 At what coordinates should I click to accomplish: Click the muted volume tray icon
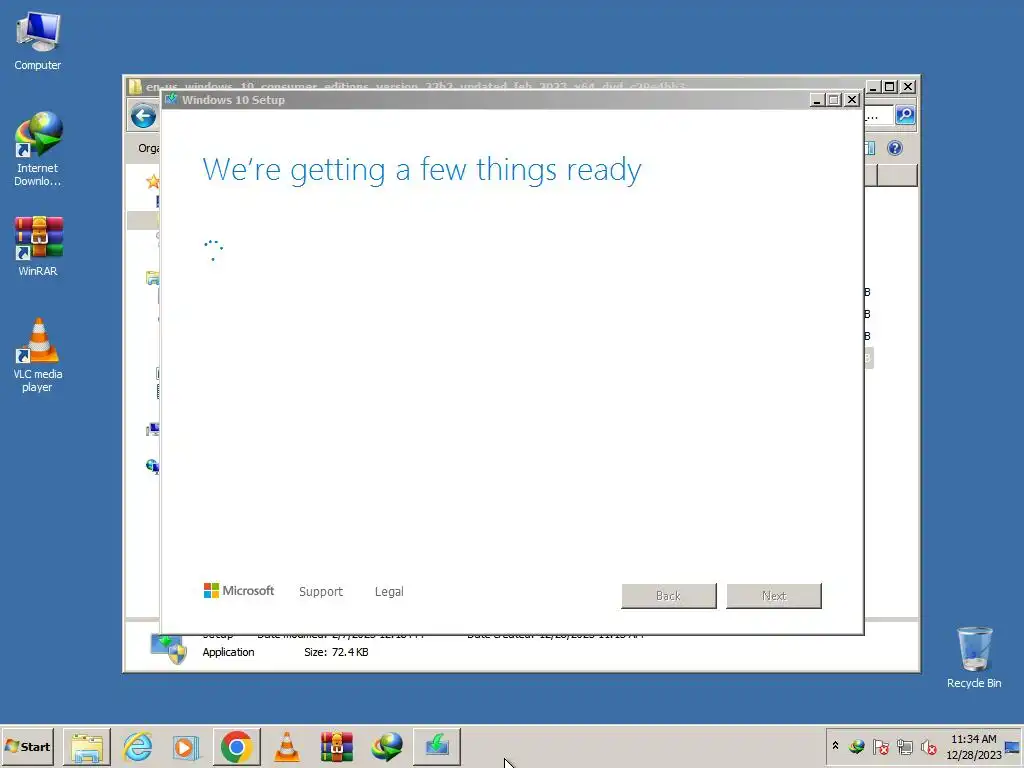coord(928,746)
